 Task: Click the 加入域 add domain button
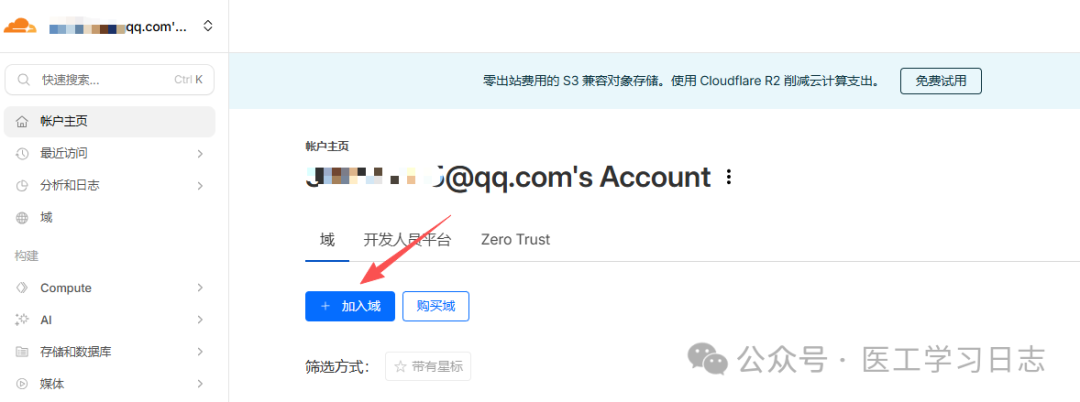coord(350,306)
